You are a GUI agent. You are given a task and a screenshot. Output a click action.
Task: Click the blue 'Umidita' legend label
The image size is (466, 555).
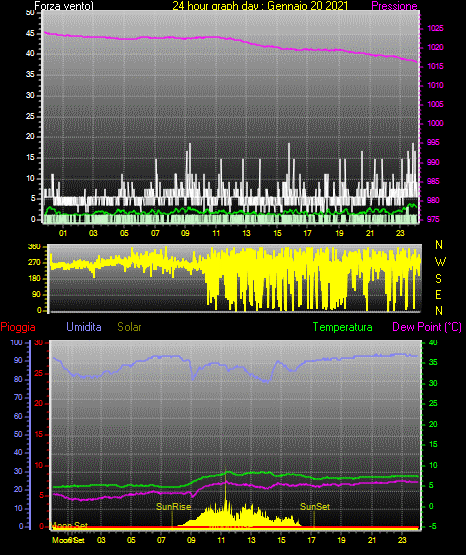coord(84,327)
